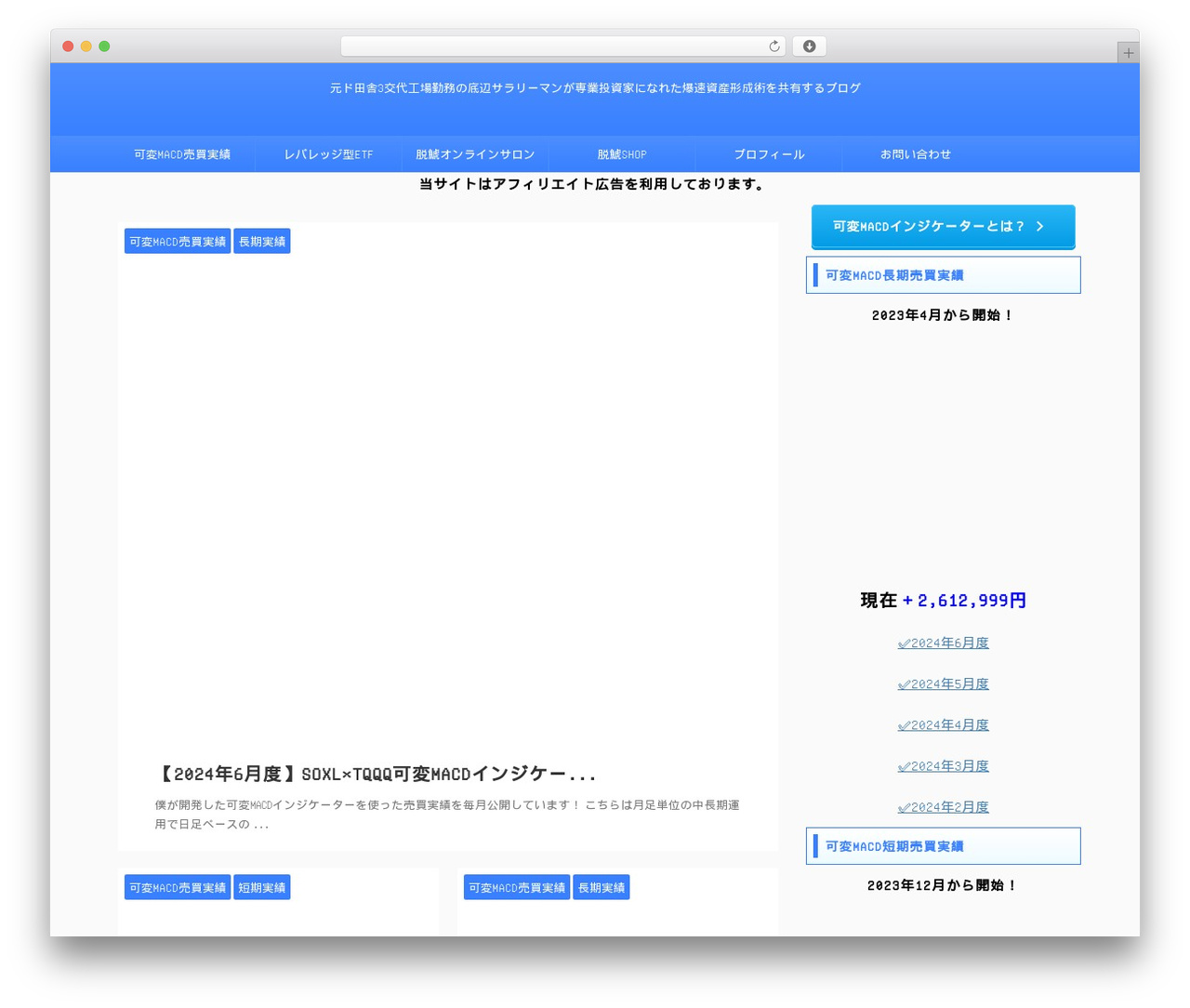This screenshot has width=1190, height=1008.
Task: Click the affiliate notice 当サイトはアフィリエイト広告 text
Action: (594, 184)
